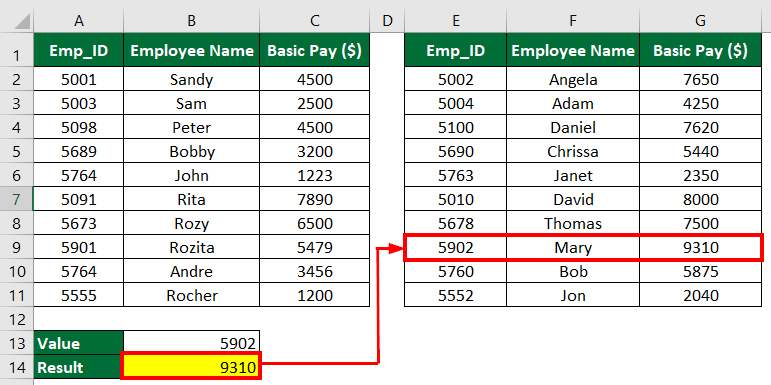Select column F header
The height and width of the screenshot is (385, 771).
pos(573,21)
